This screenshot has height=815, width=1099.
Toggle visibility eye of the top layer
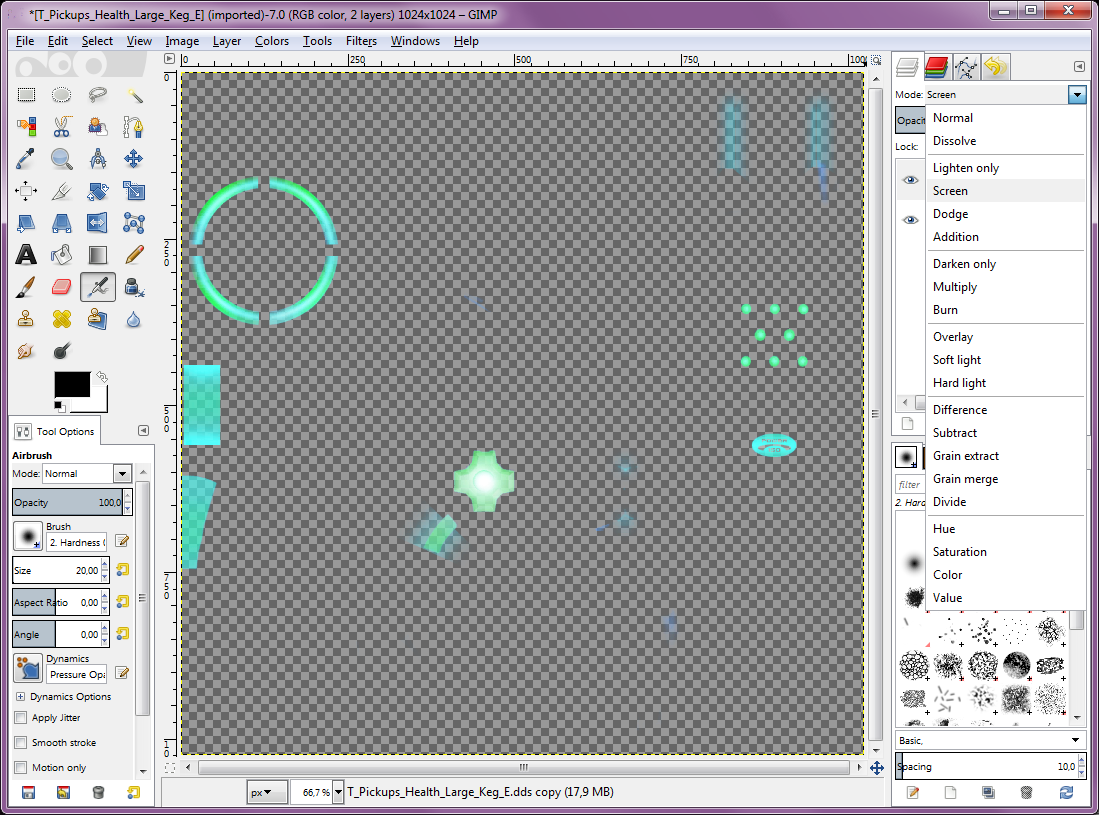coord(910,180)
